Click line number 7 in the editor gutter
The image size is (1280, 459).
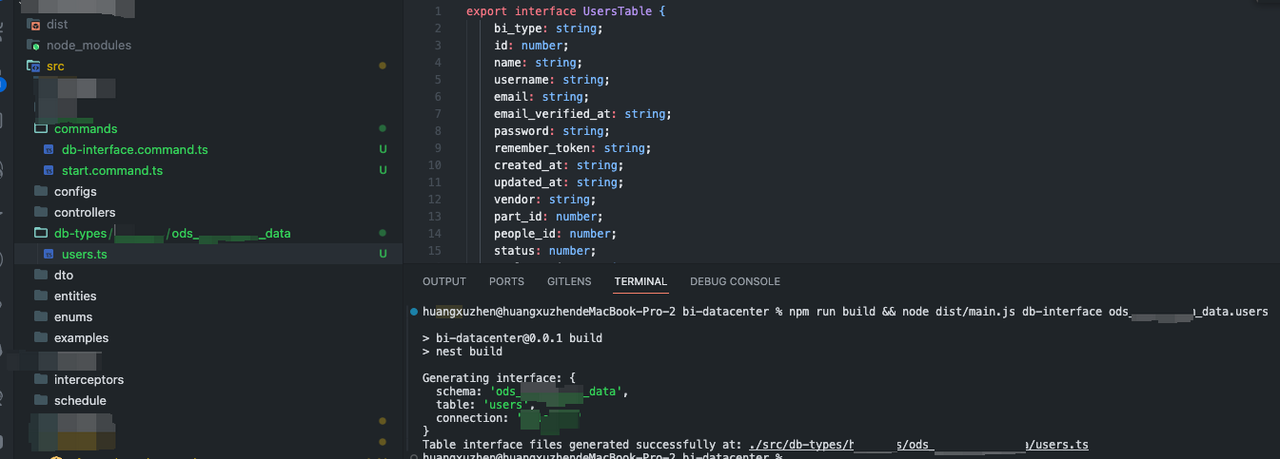[437, 114]
